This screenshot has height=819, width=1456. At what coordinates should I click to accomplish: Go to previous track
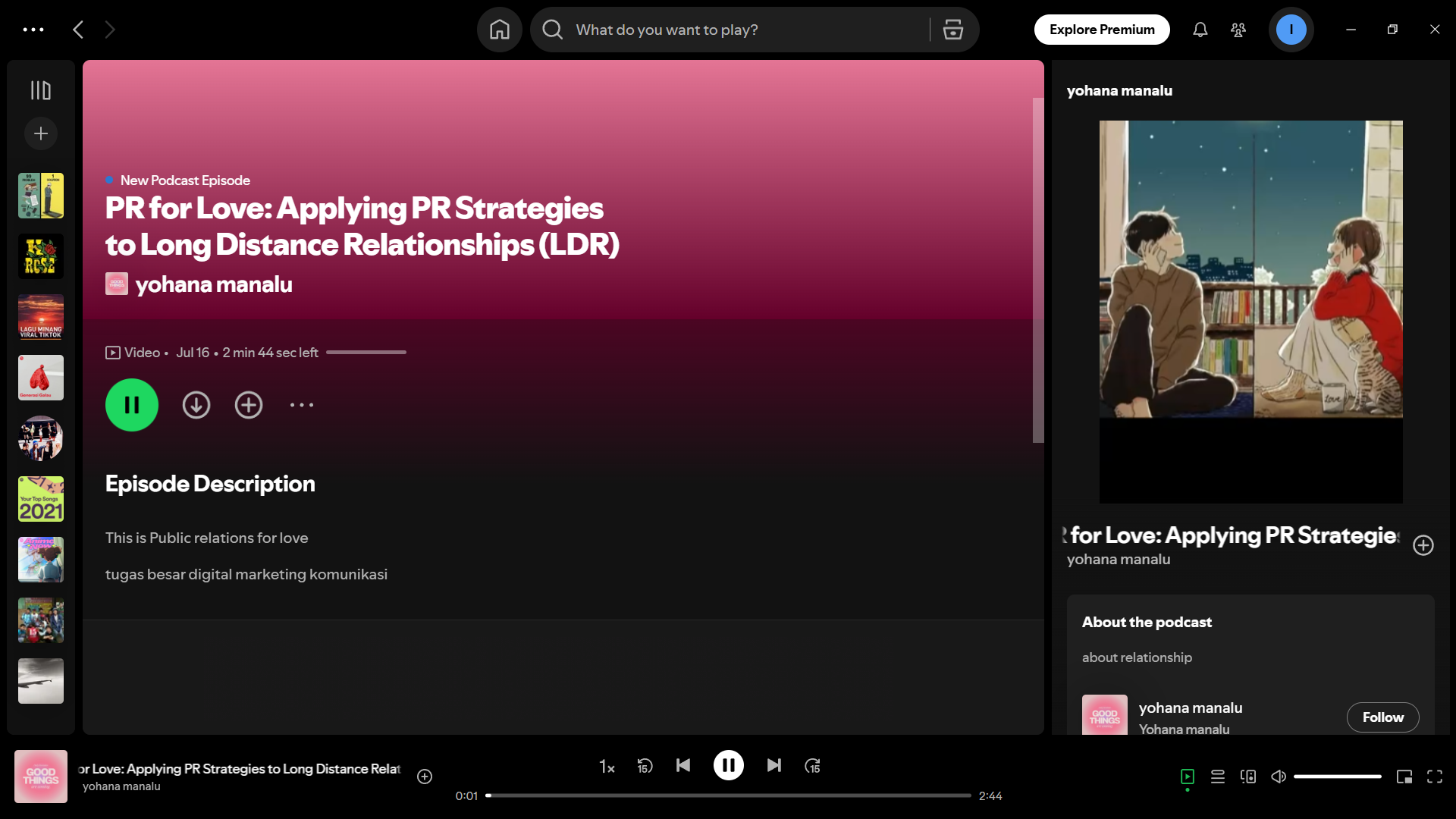click(683, 765)
